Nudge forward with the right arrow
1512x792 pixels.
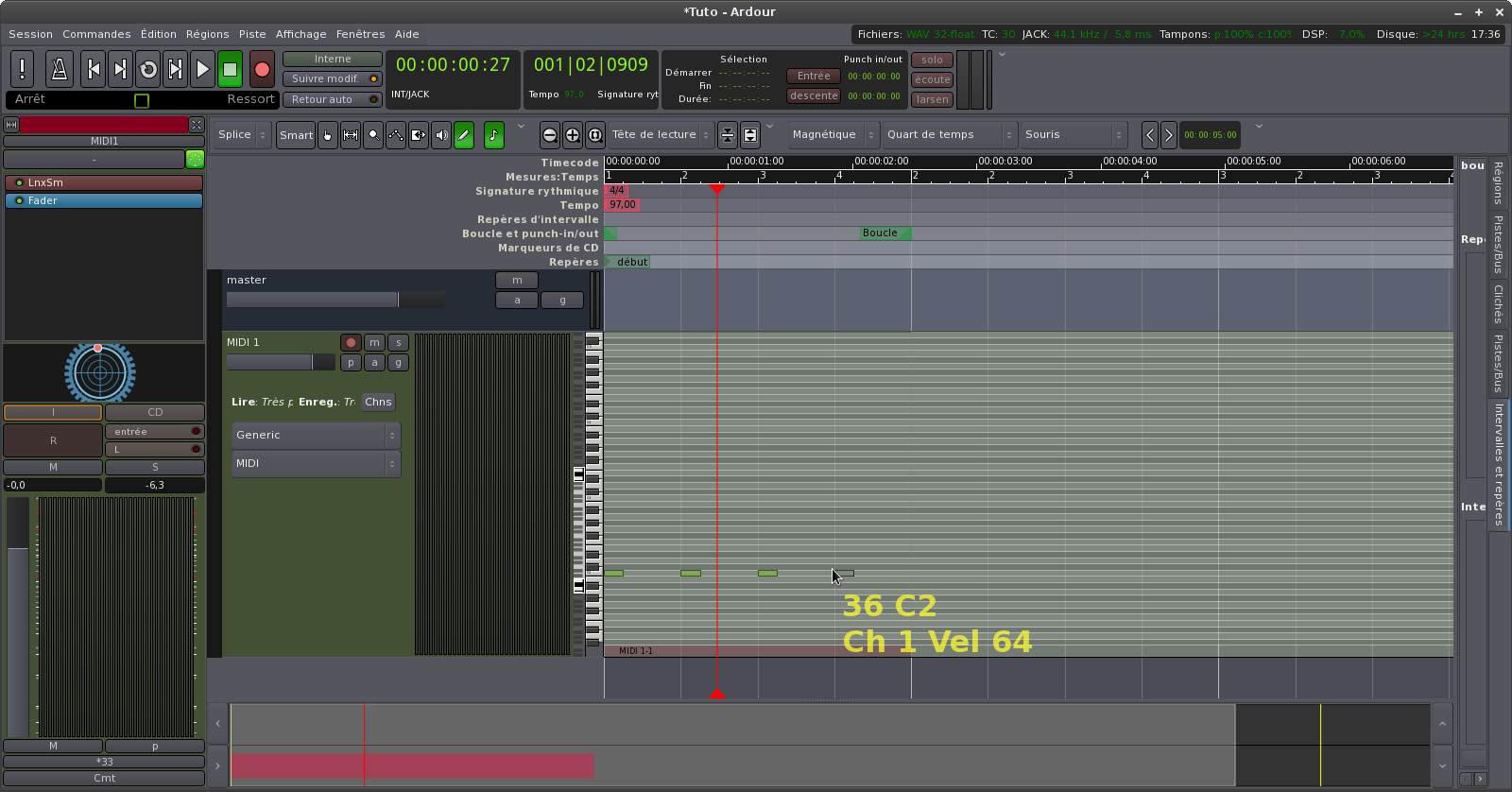point(1169,135)
